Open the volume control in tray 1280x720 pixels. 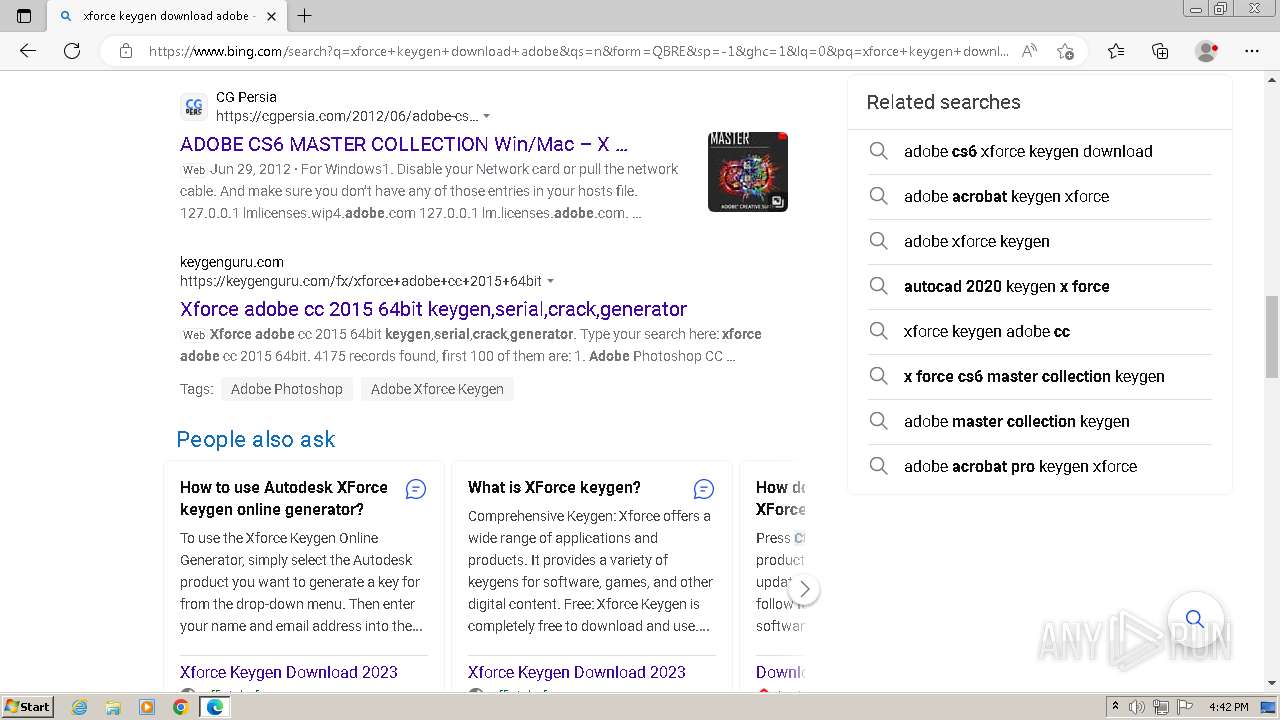pos(1137,707)
